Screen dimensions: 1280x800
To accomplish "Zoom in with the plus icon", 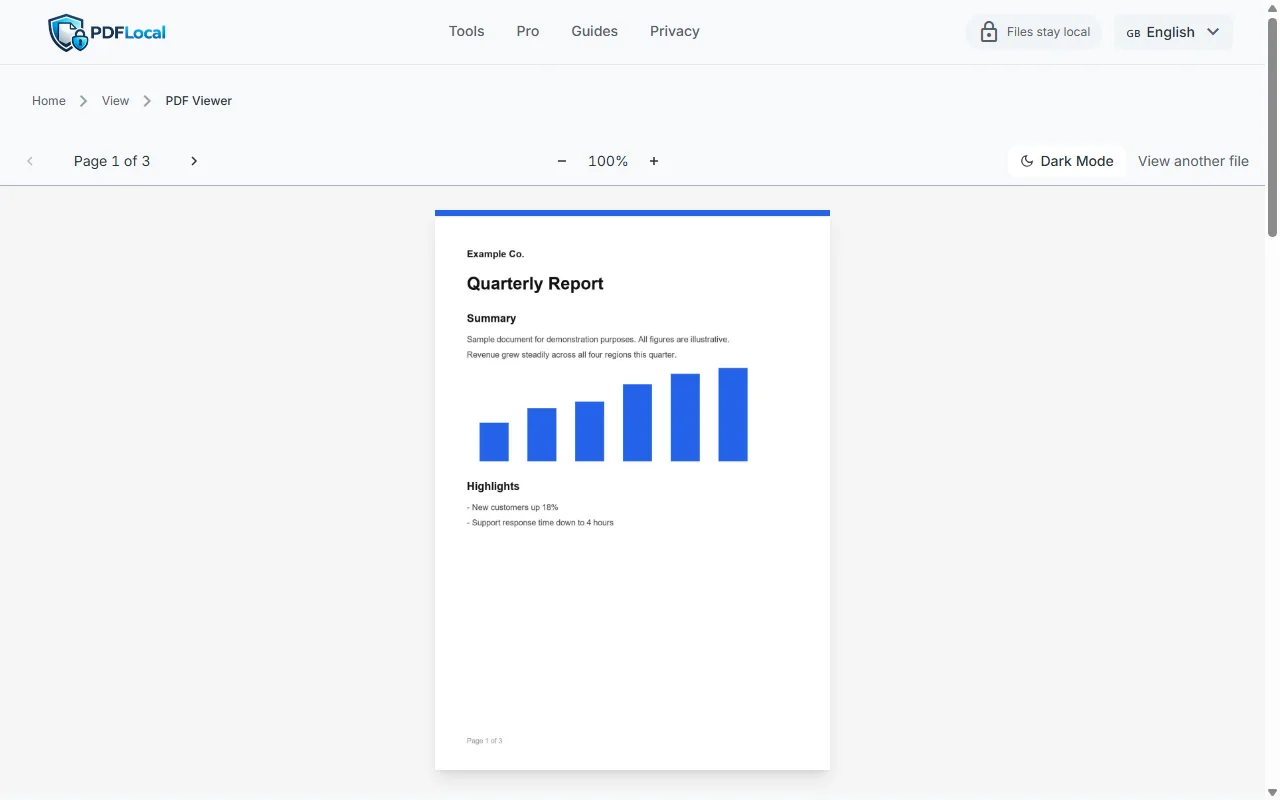I will click(654, 161).
